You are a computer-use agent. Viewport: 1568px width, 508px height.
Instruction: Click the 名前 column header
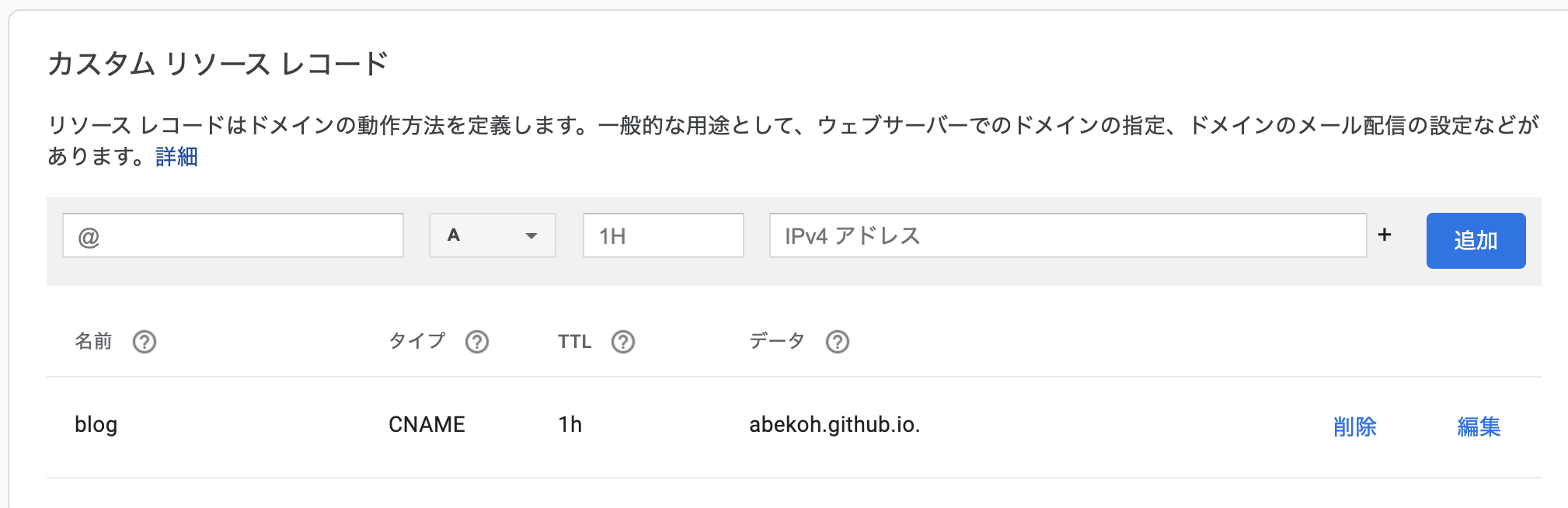[x=92, y=341]
